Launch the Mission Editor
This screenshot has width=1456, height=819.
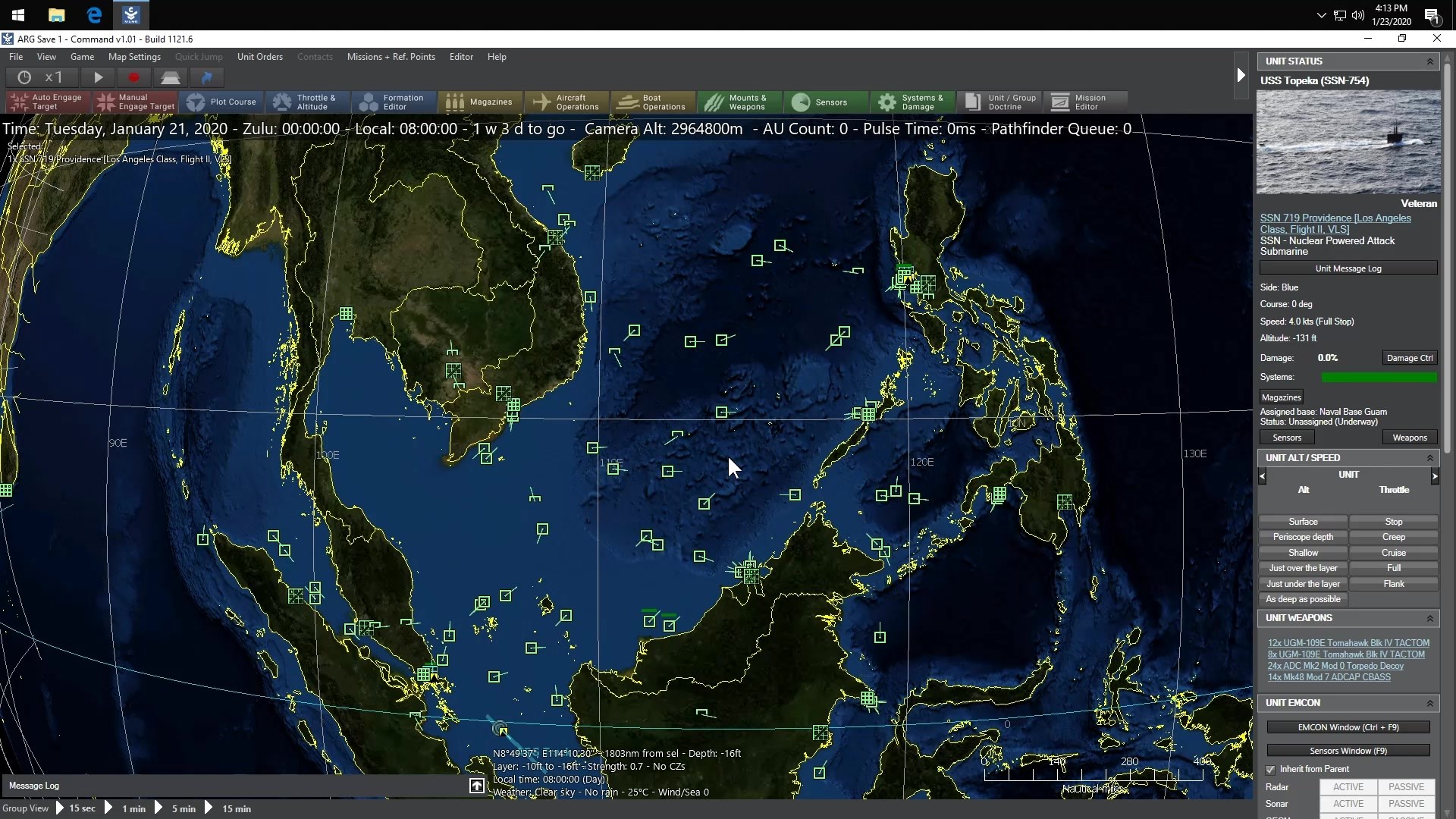coord(1085,102)
